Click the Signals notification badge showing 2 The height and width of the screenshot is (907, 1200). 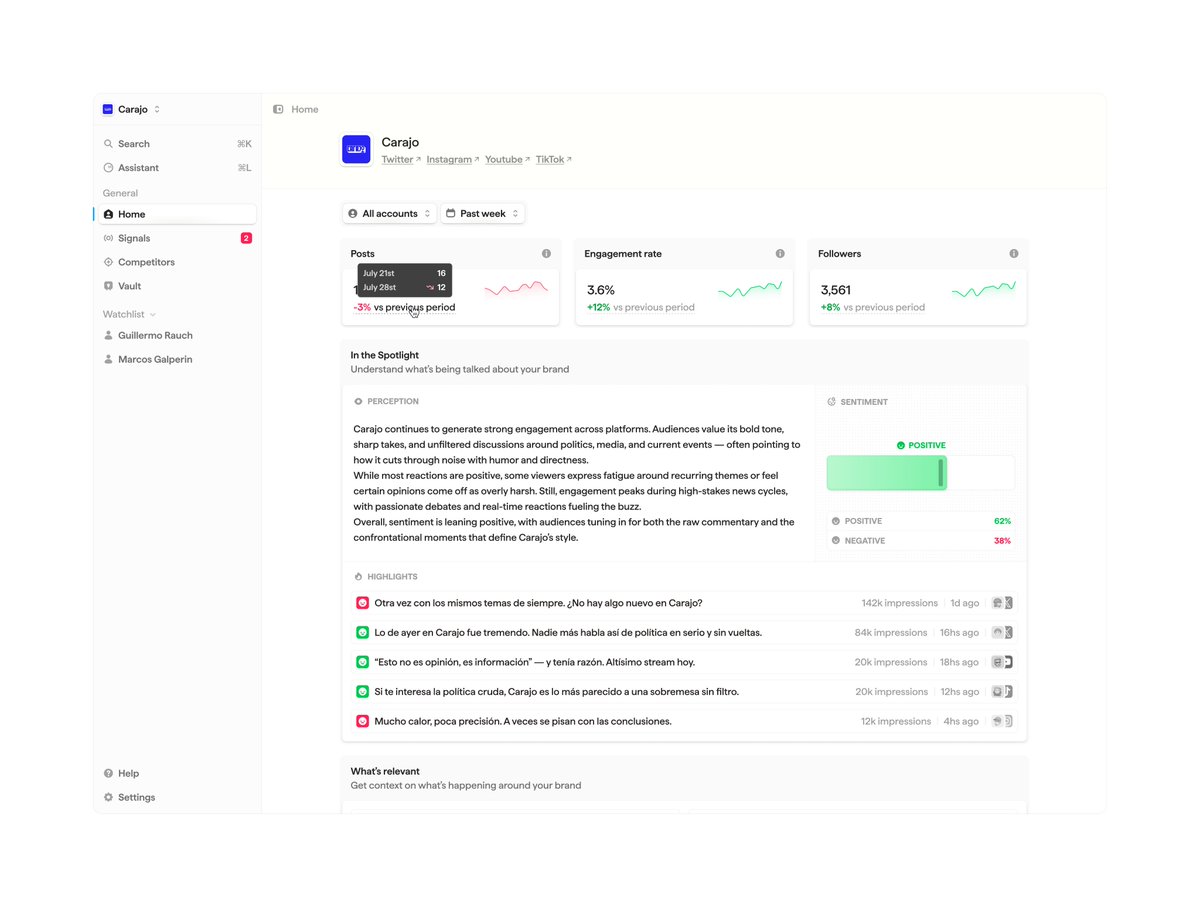246,238
